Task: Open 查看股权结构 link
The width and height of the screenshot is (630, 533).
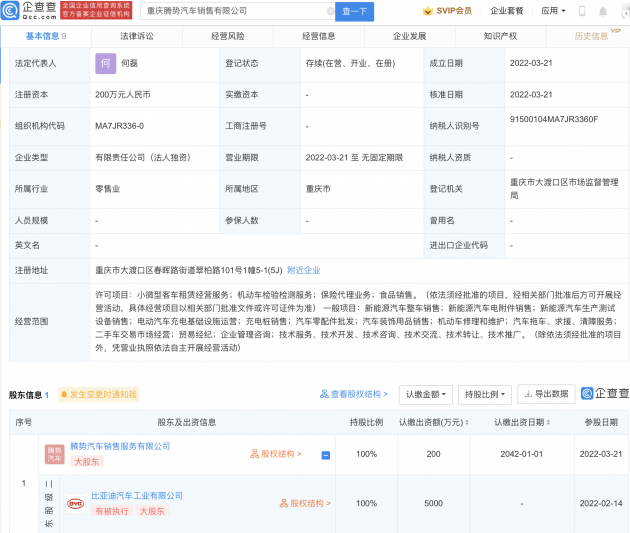Action: coord(354,394)
